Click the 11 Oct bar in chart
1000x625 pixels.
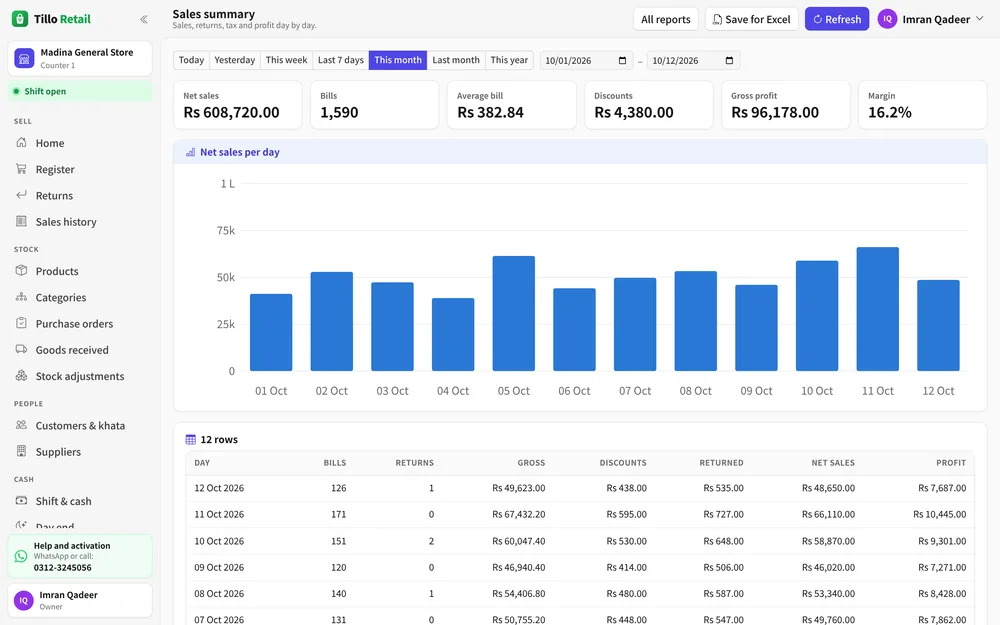tap(877, 309)
